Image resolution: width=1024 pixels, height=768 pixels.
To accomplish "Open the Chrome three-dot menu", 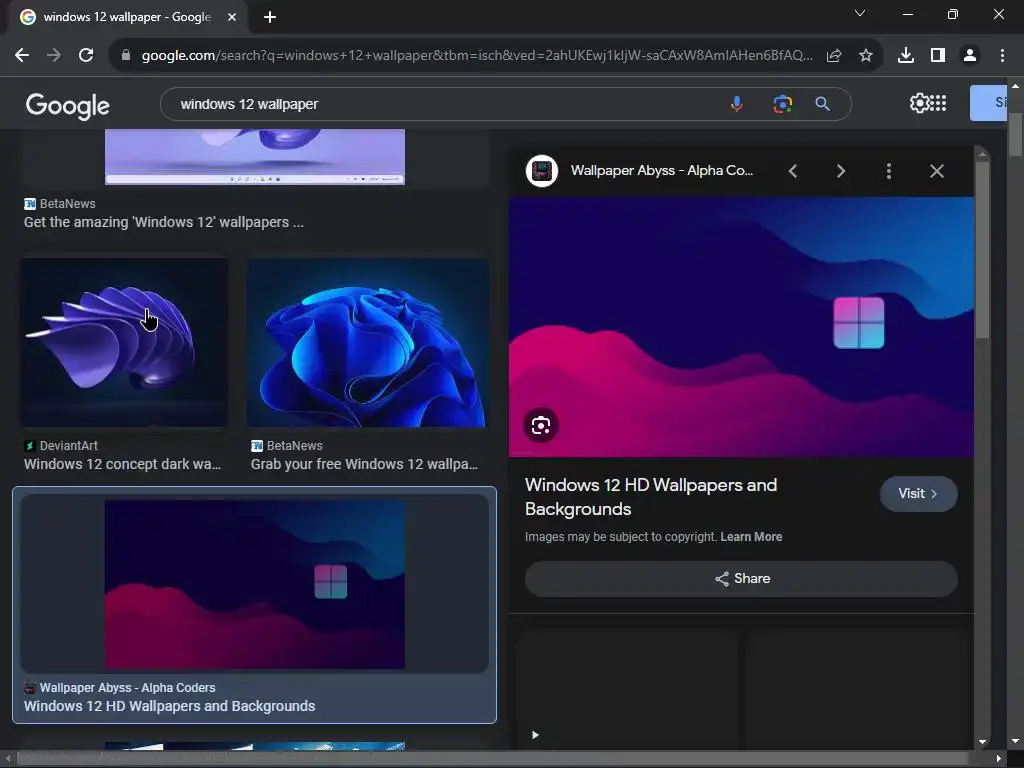I will click(1002, 56).
